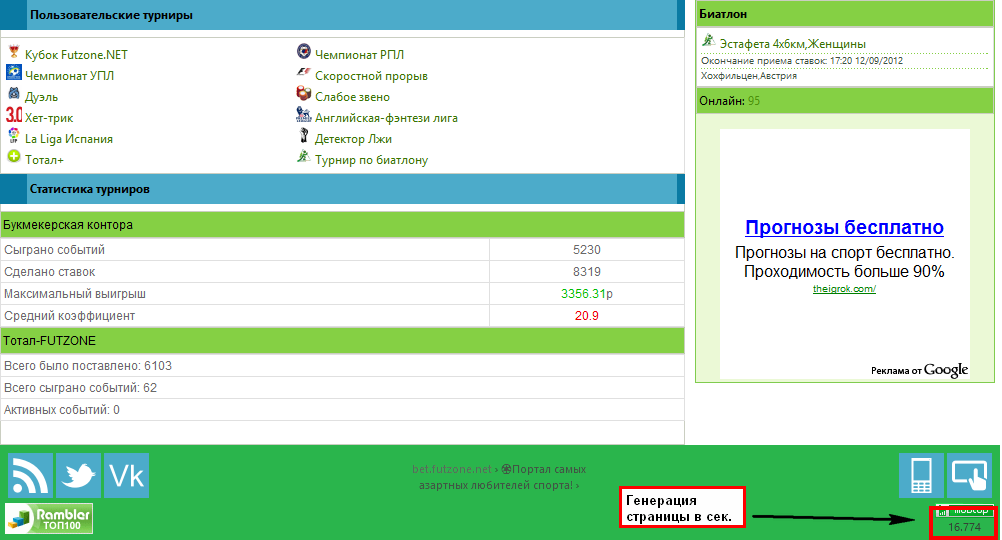Screen dimensions: 1002x540
Task: Click the Всего сыграно событий: 62 row
Action: tap(343, 388)
